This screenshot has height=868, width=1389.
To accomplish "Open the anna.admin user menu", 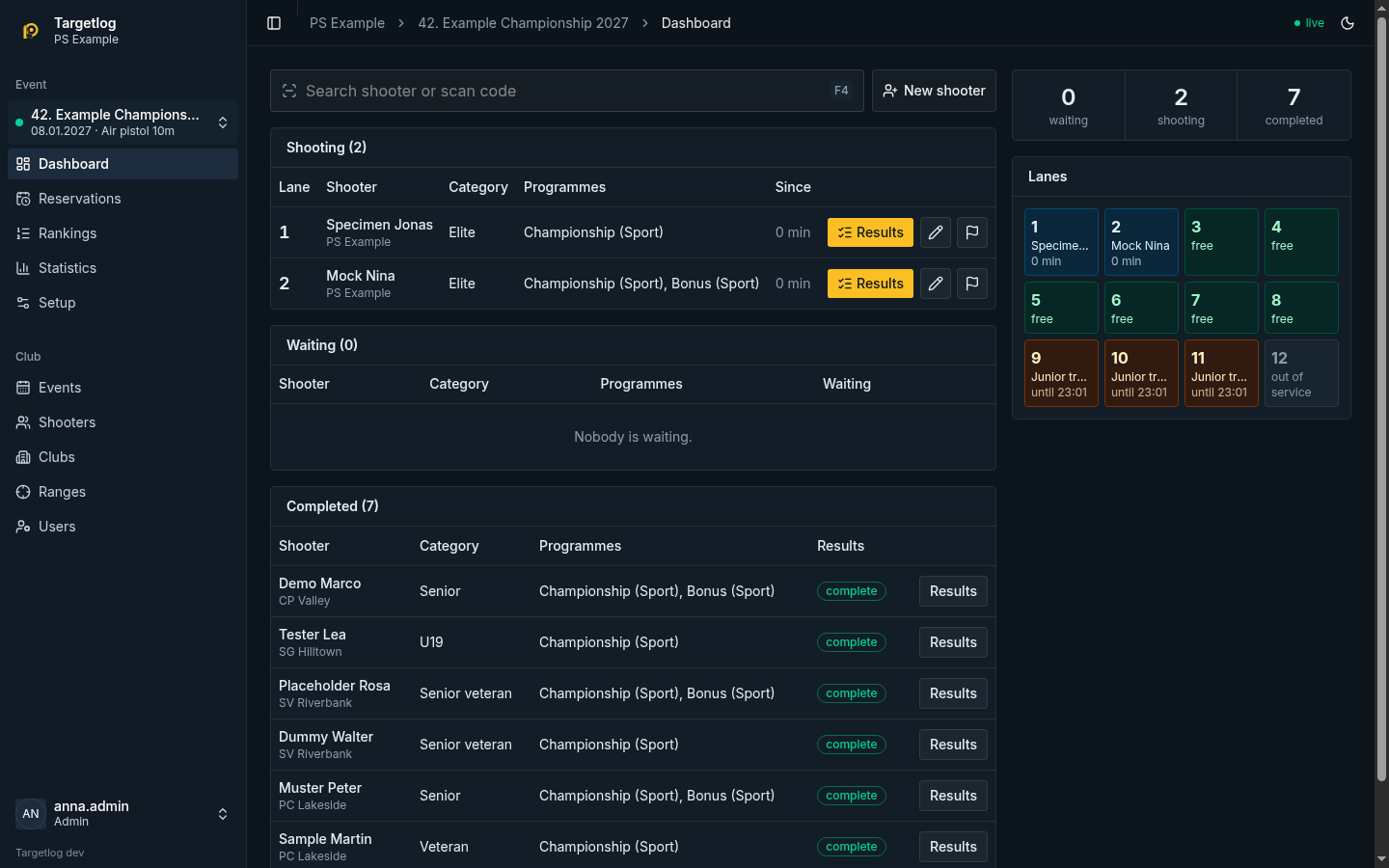I will (123, 813).
